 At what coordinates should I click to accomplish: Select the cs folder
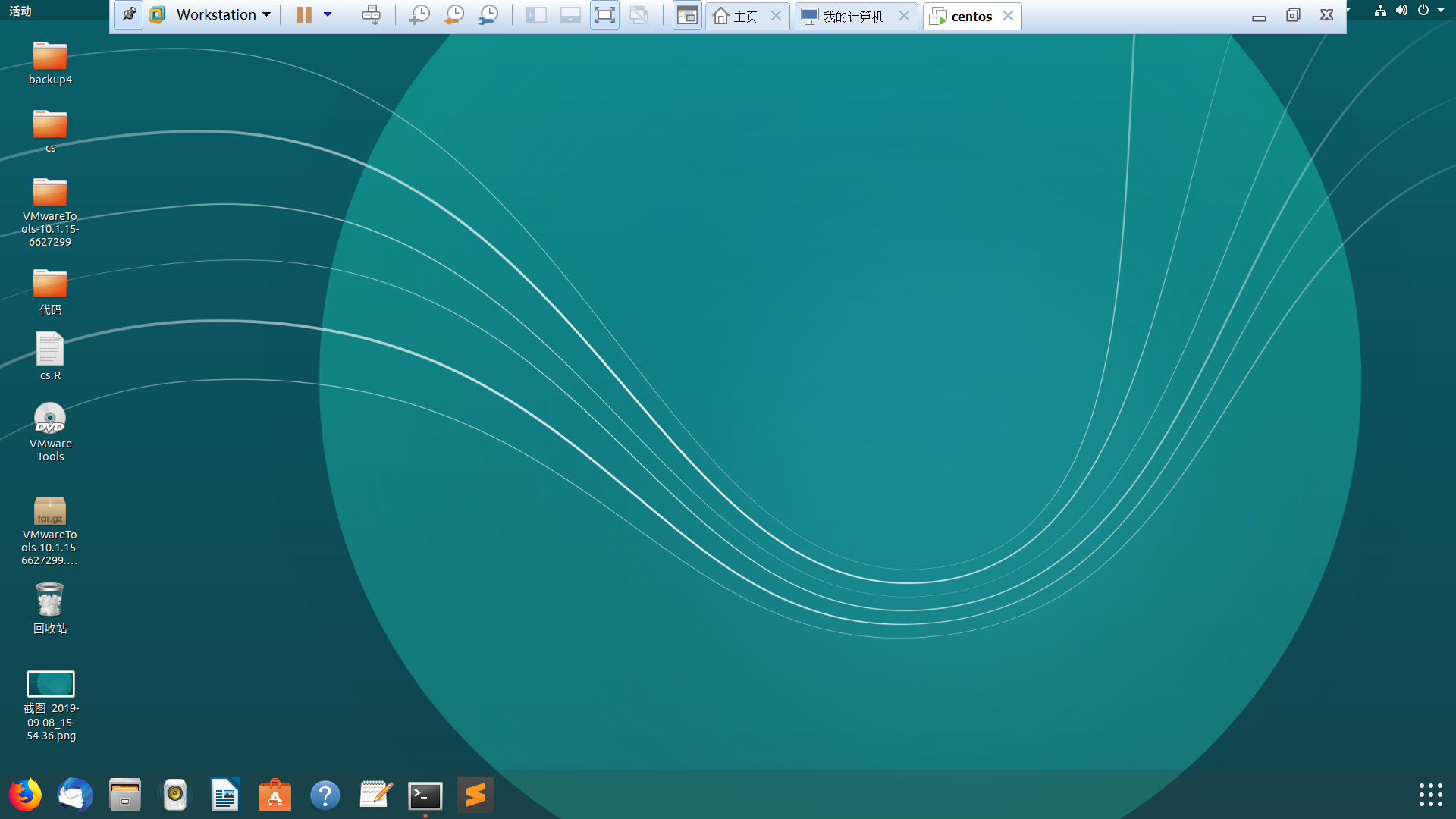point(50,131)
